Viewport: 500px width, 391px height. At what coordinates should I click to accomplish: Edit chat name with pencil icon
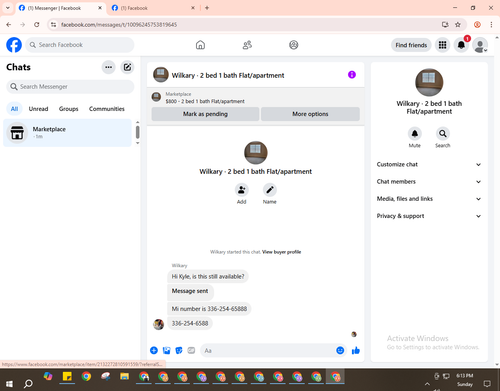coord(270,190)
